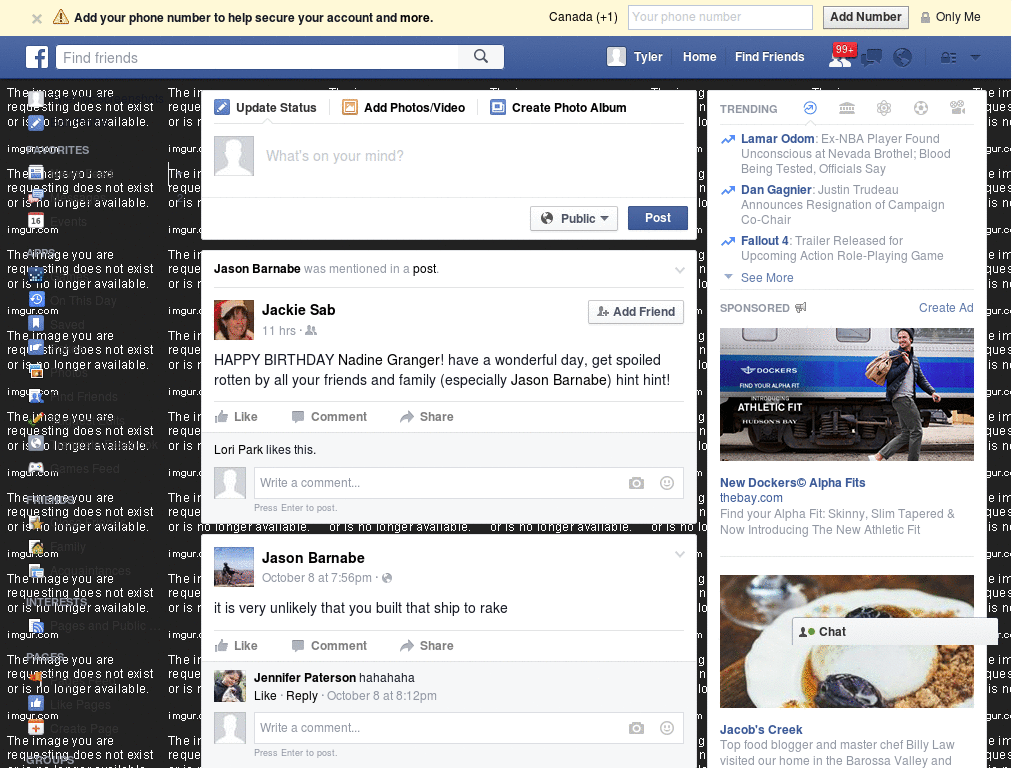Open Only Me privacy selector in banner
This screenshot has height=768, width=1024.
(950, 17)
